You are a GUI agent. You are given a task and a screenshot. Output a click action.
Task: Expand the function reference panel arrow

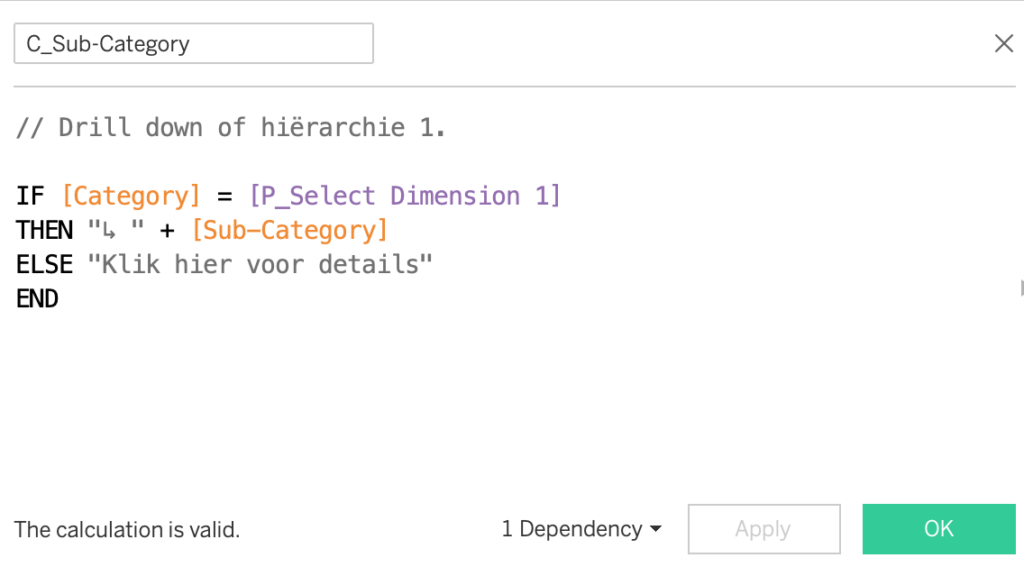click(1020, 289)
